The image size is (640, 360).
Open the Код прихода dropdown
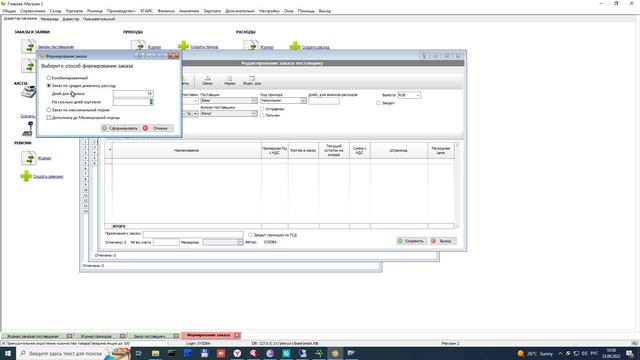303,100
